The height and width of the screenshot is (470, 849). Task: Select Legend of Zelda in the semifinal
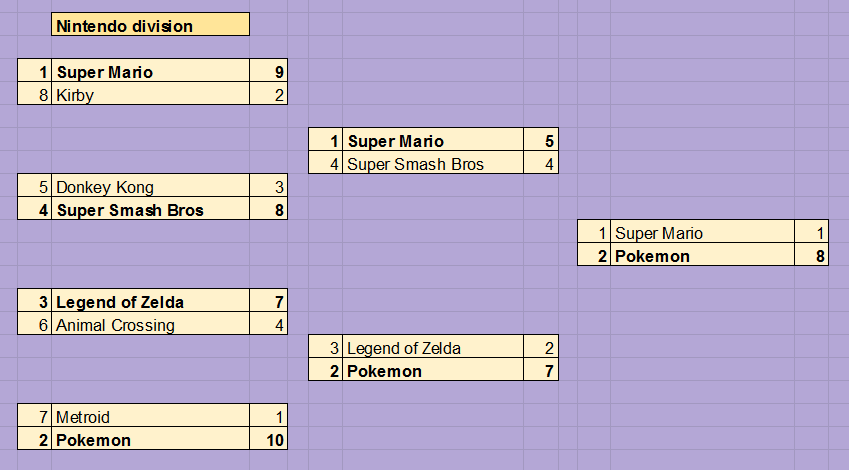(433, 347)
